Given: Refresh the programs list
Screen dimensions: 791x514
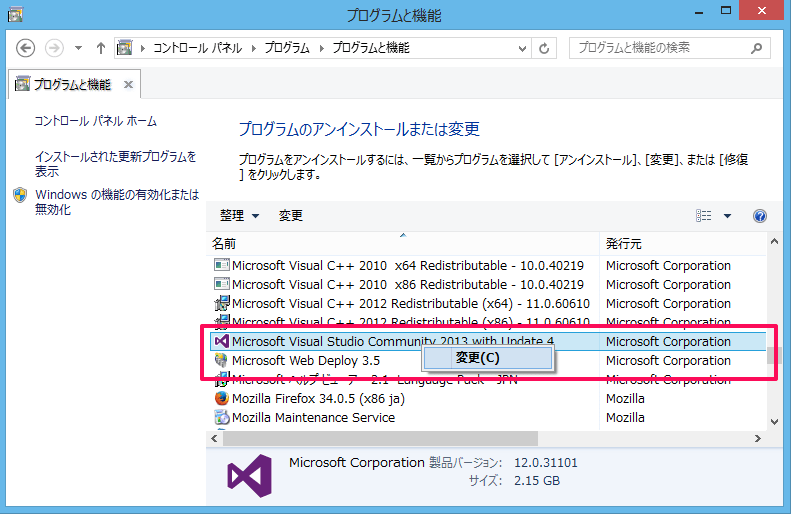Looking at the screenshot, I should pos(544,48).
